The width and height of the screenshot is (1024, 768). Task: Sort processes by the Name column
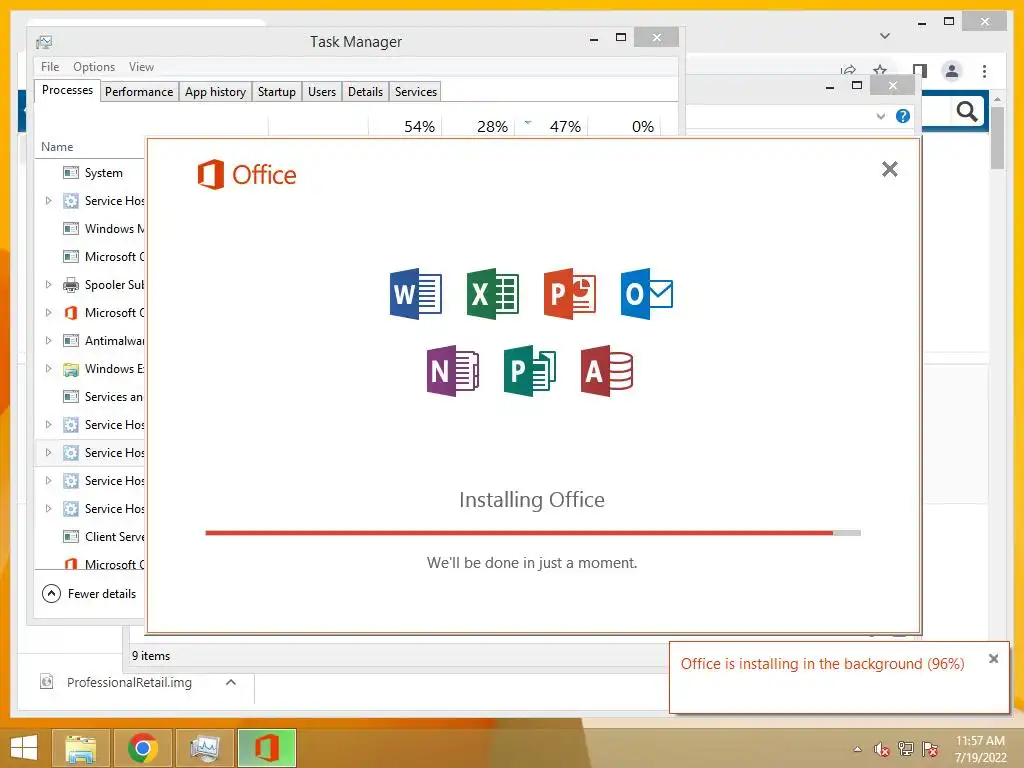point(57,146)
